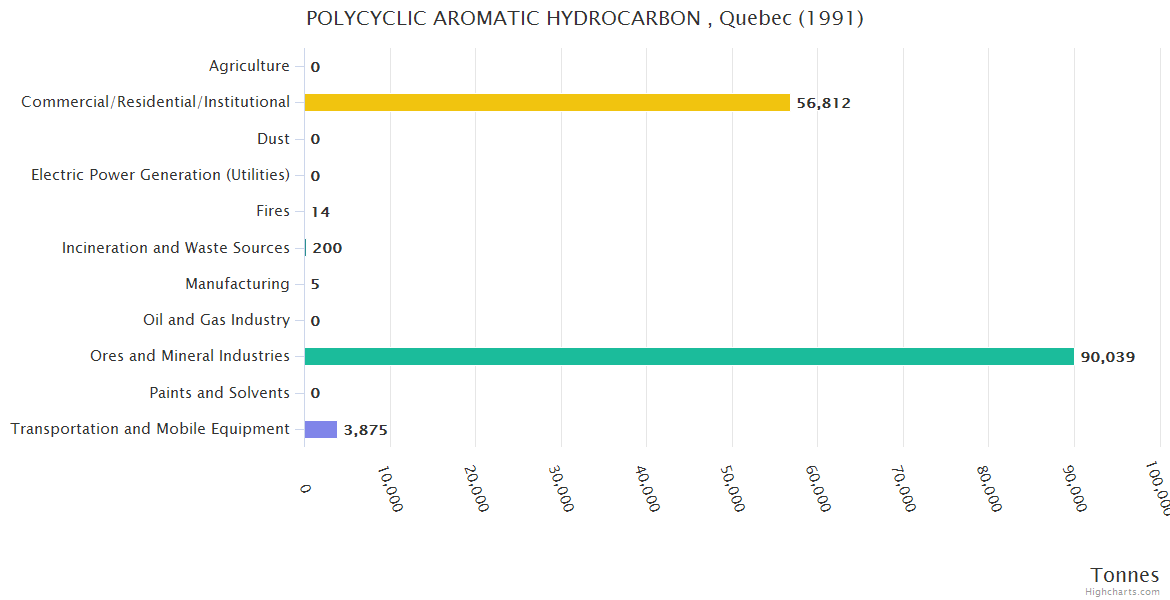Select the Electric Power Generation (Utilities) label
Image resolution: width=1170 pixels, height=600 pixels.
(160, 175)
